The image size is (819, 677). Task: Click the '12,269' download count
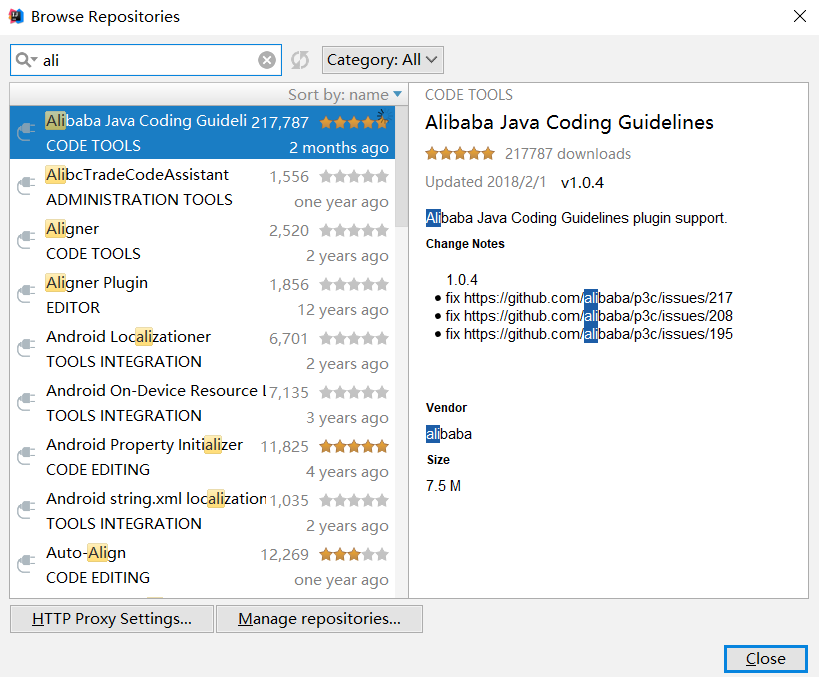(285, 555)
